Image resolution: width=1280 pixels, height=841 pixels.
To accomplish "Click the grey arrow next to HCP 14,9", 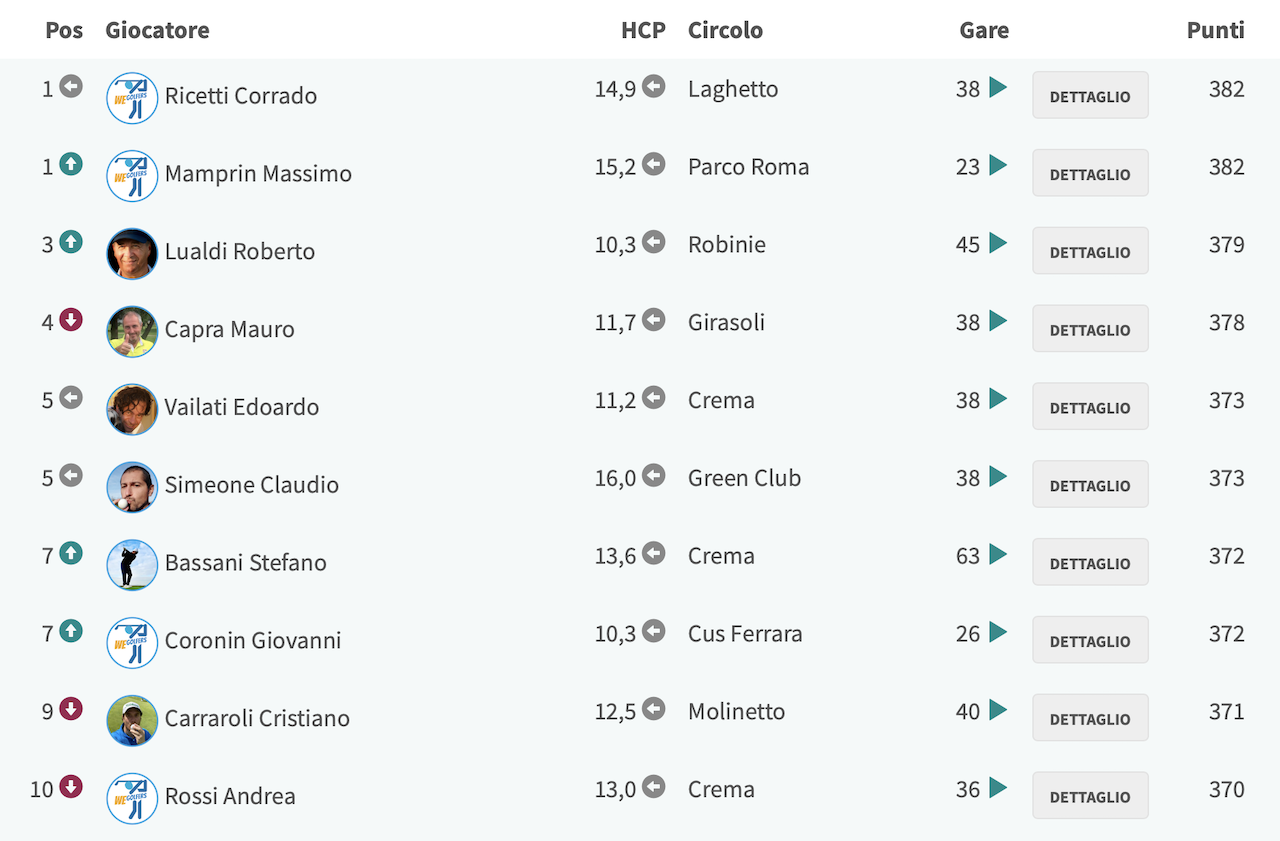I will tap(654, 86).
